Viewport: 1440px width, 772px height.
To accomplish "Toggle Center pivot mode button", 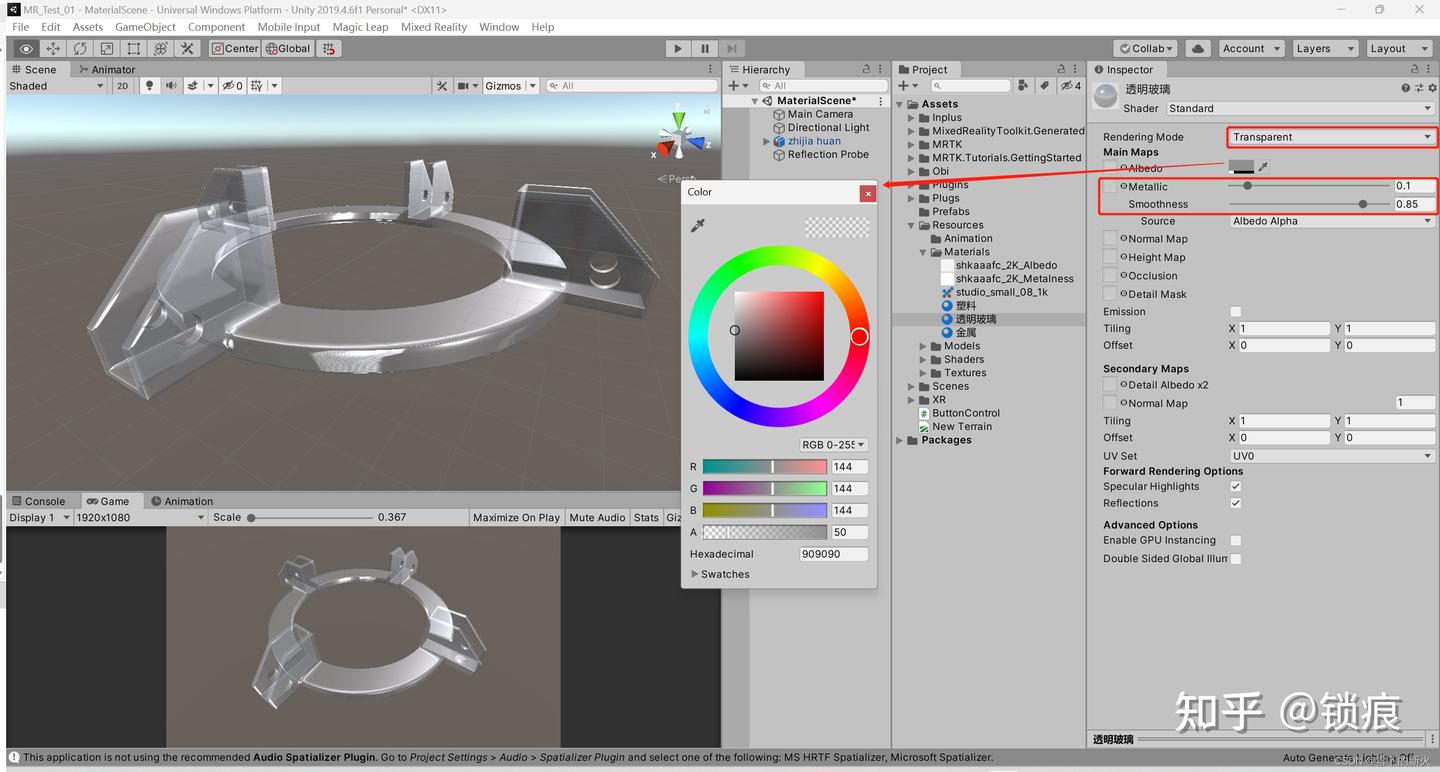I will coord(235,48).
